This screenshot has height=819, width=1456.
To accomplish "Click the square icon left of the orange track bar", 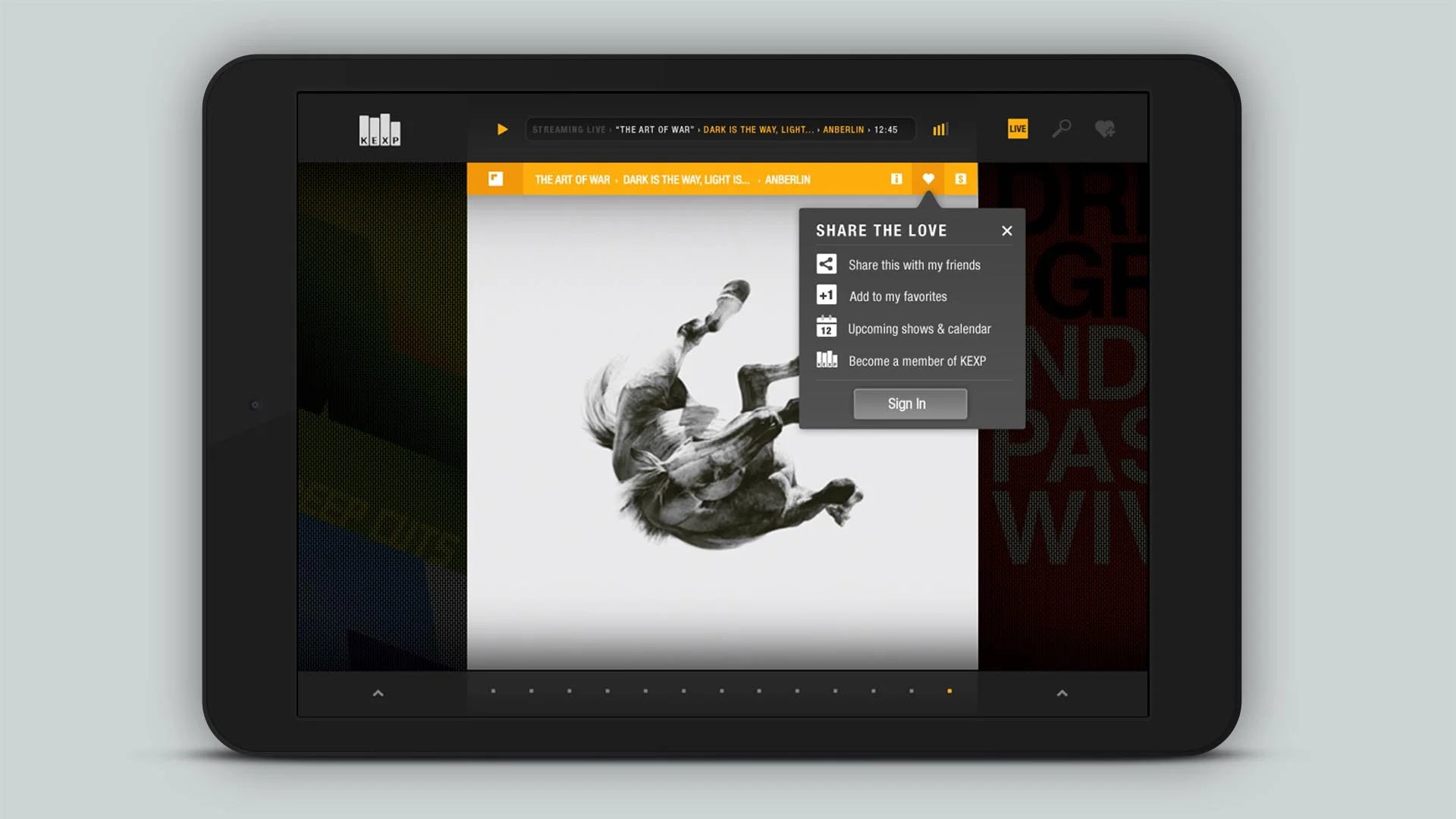I will (x=495, y=179).
